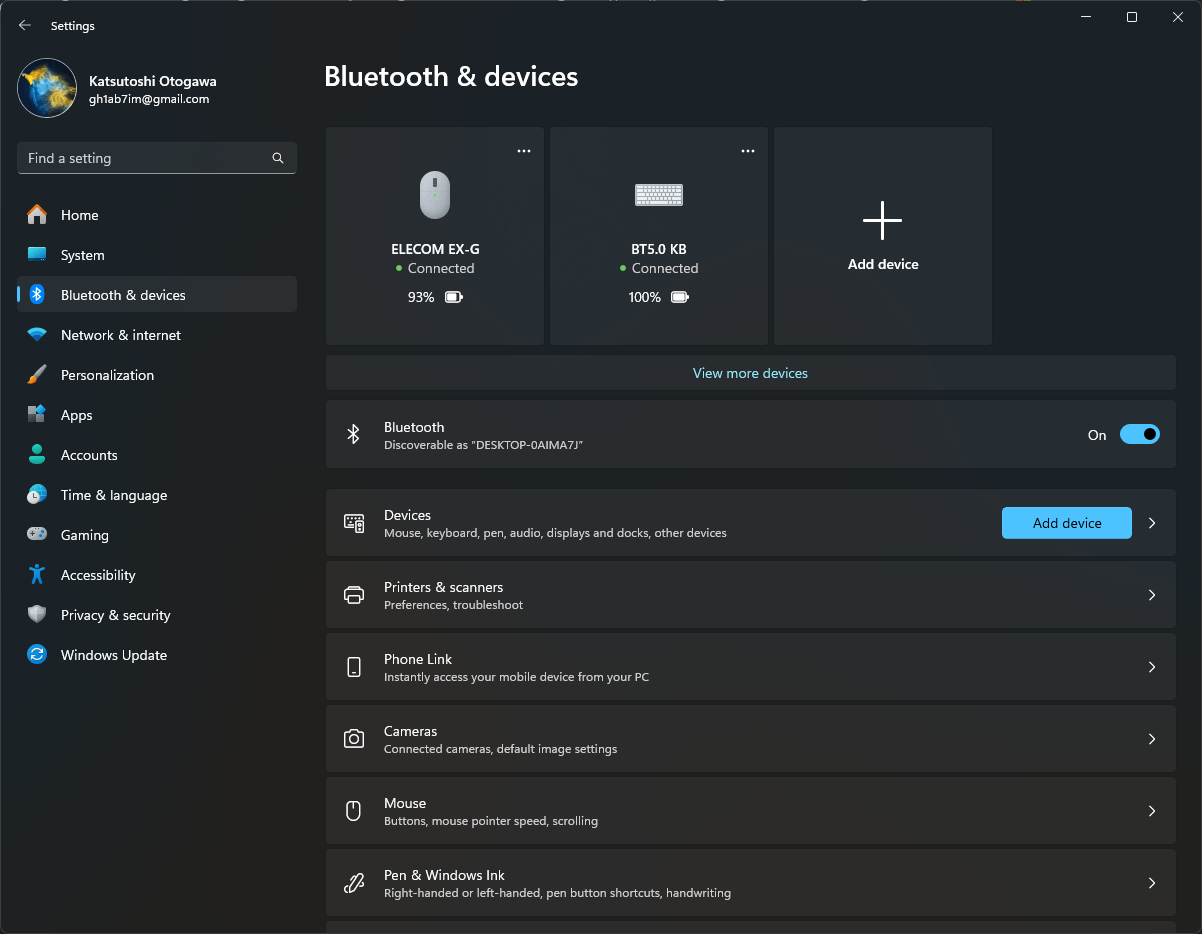1202x934 pixels.
Task: Open System settings in the sidebar
Action: click(x=157, y=255)
